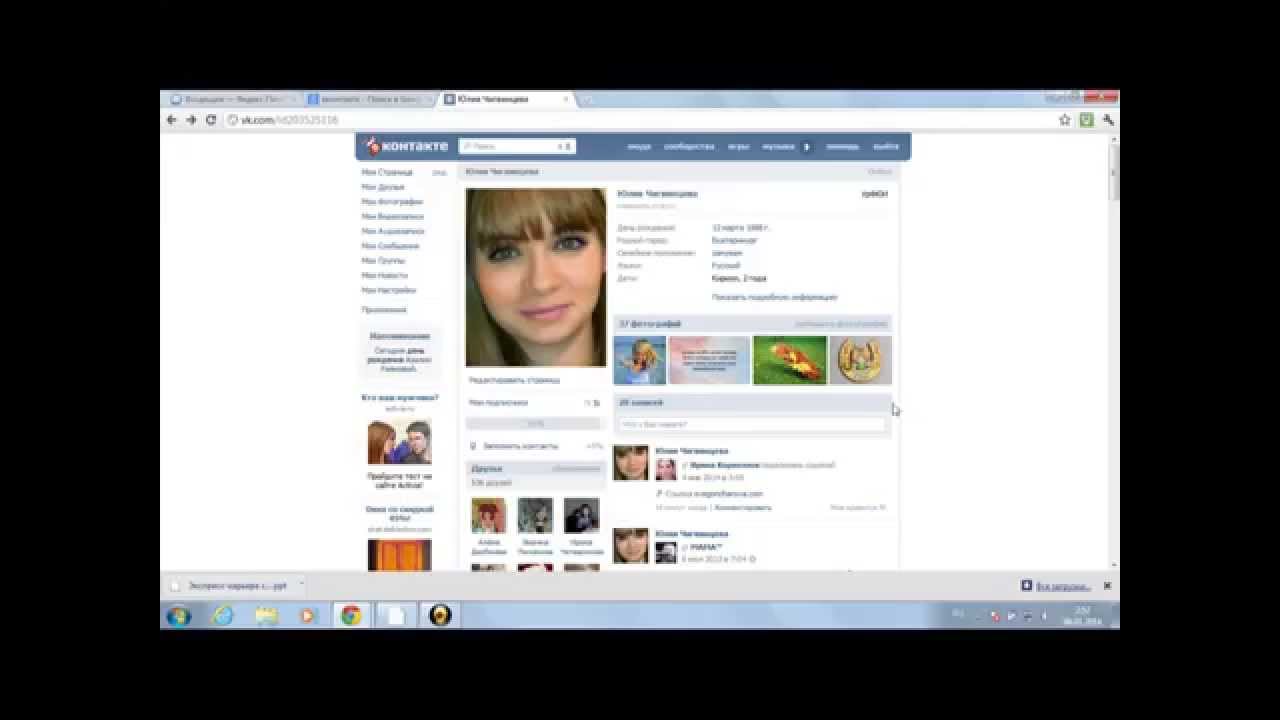Open the green leaf photo thumbnail
This screenshot has height=720, width=1280.
[790, 360]
